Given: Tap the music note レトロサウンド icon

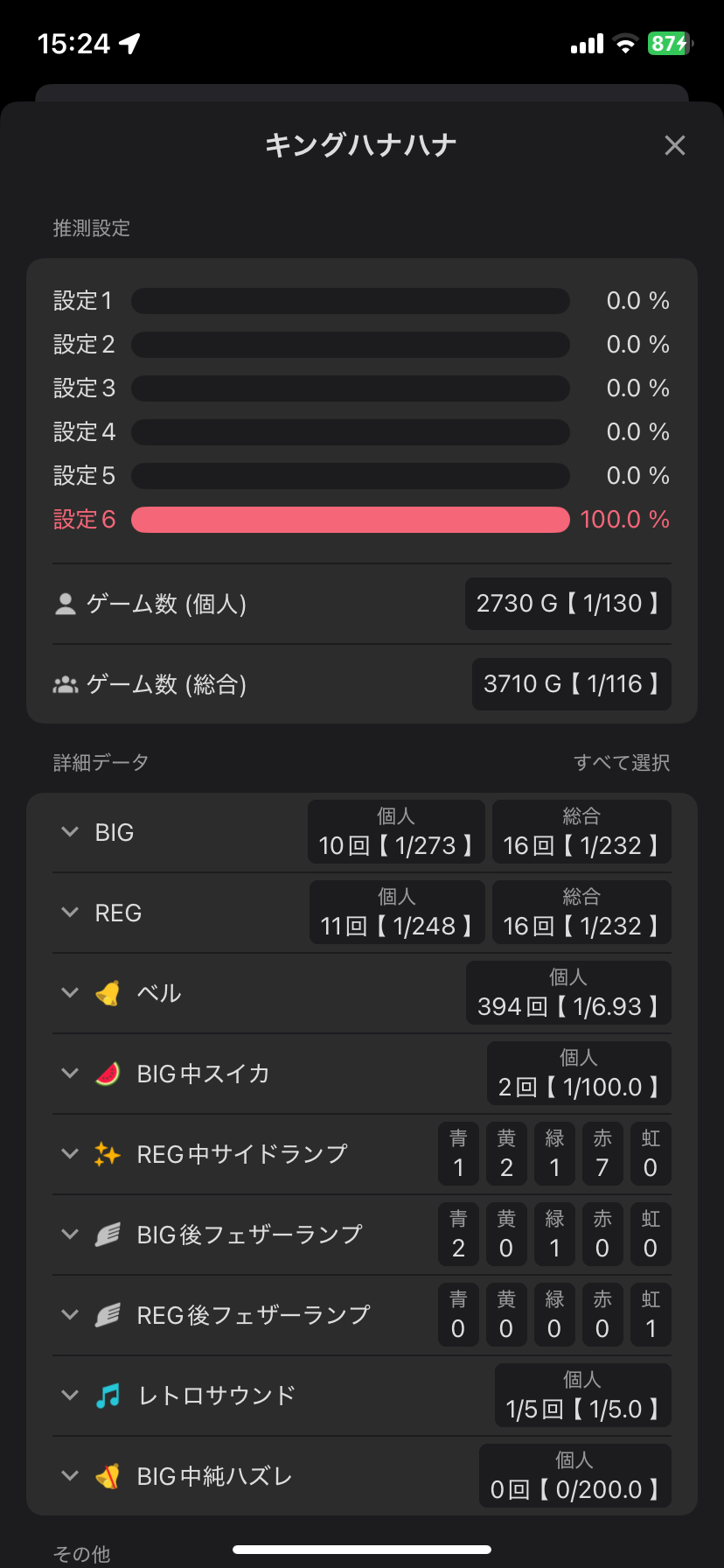Looking at the screenshot, I should [108, 1396].
